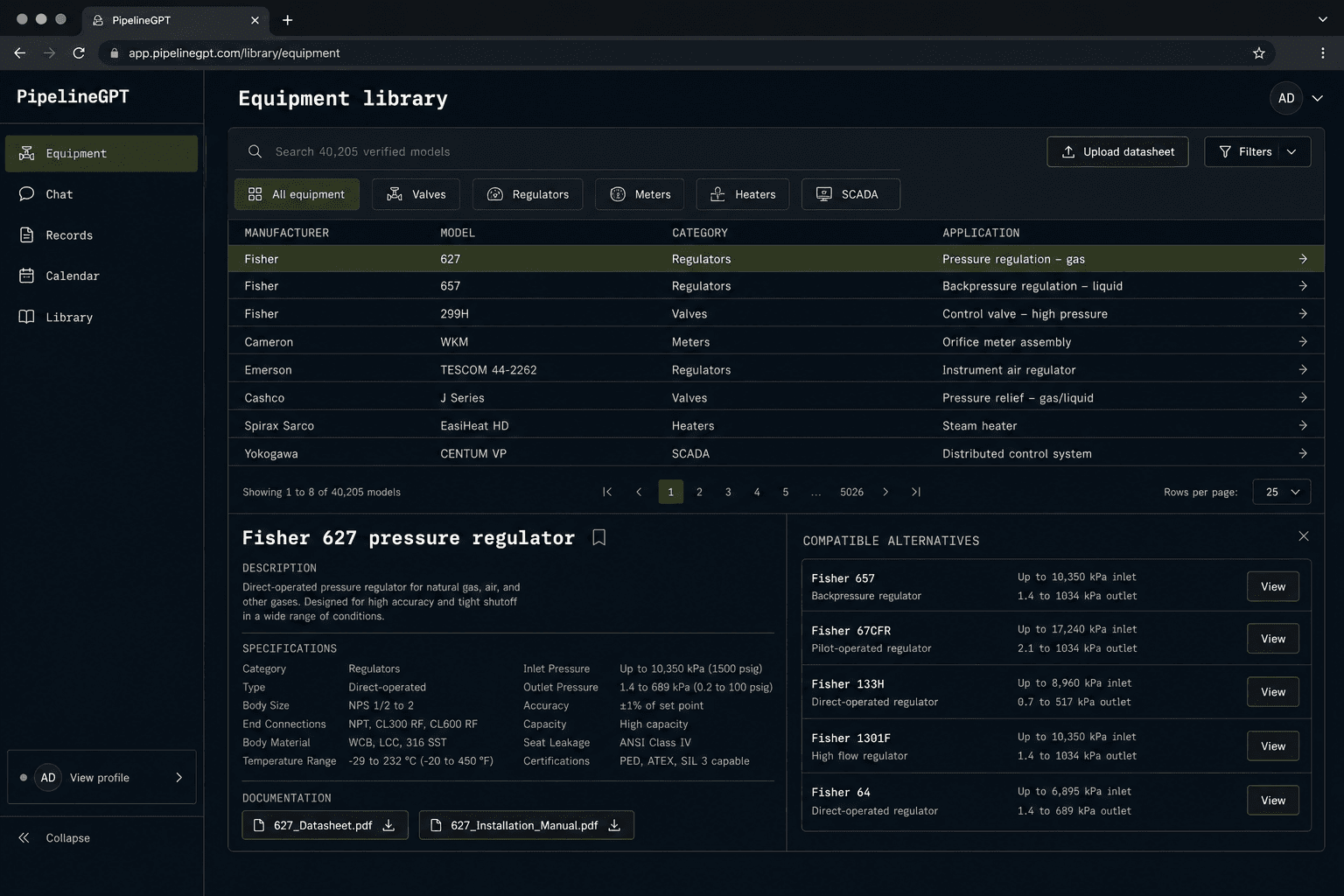This screenshot has width=1344, height=896.
Task: Jump to the last results page
Action: [x=916, y=492]
